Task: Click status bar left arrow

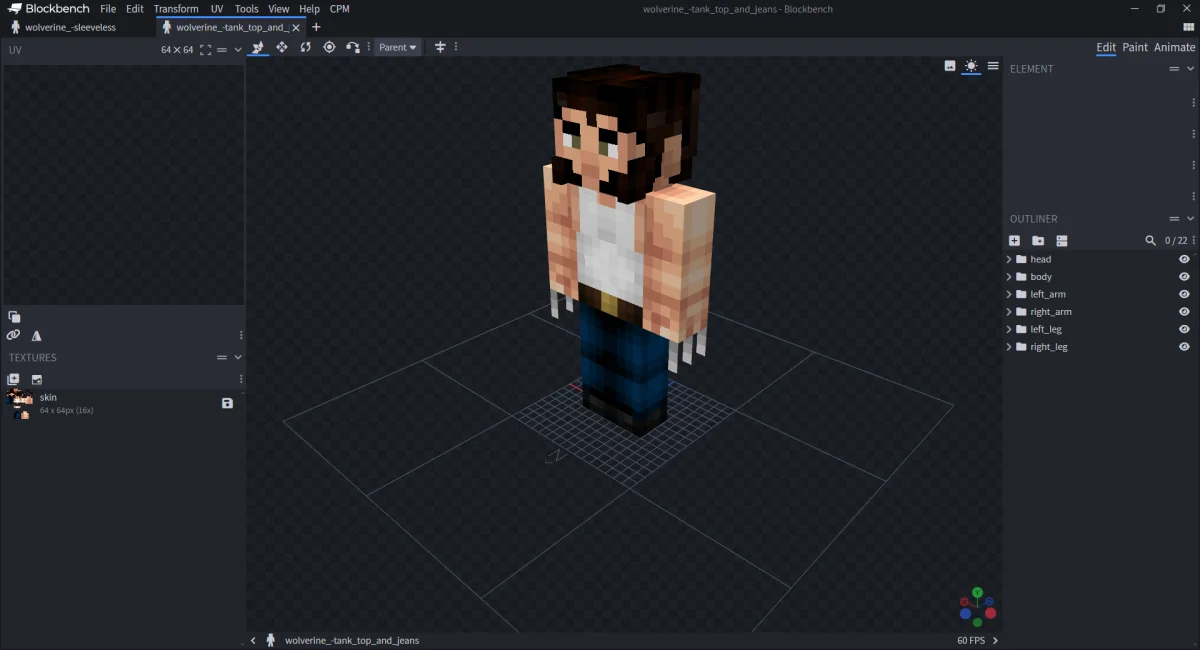Action: tap(253, 640)
